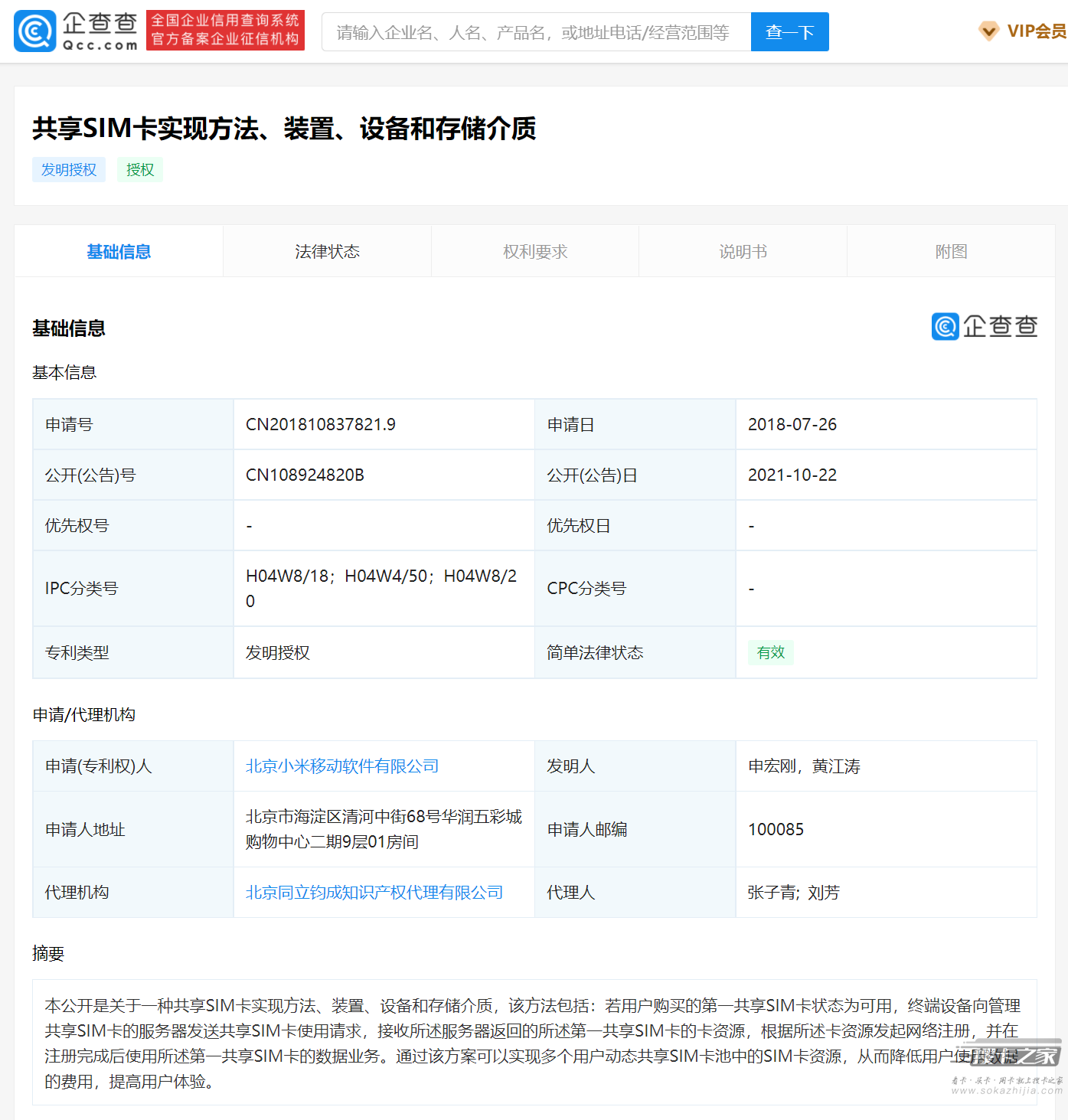Click the Qcc.com logo icon in header
This screenshot has width=1068, height=1120.
(35, 31)
